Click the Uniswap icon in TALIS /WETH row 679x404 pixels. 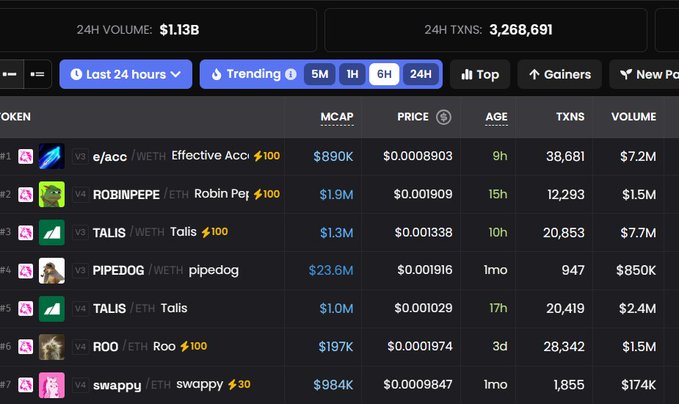point(25,232)
